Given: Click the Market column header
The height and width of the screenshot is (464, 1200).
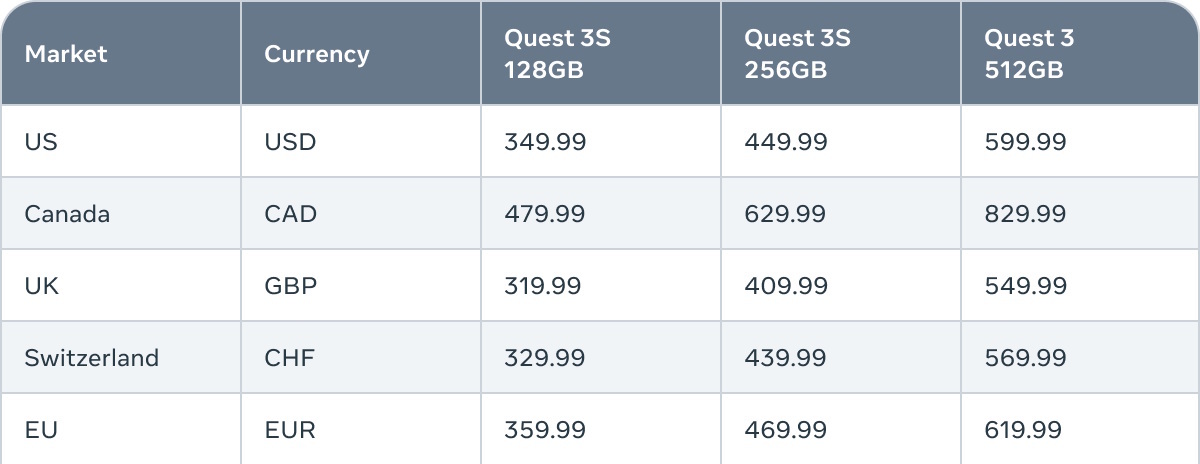Looking at the screenshot, I should [x=66, y=54].
